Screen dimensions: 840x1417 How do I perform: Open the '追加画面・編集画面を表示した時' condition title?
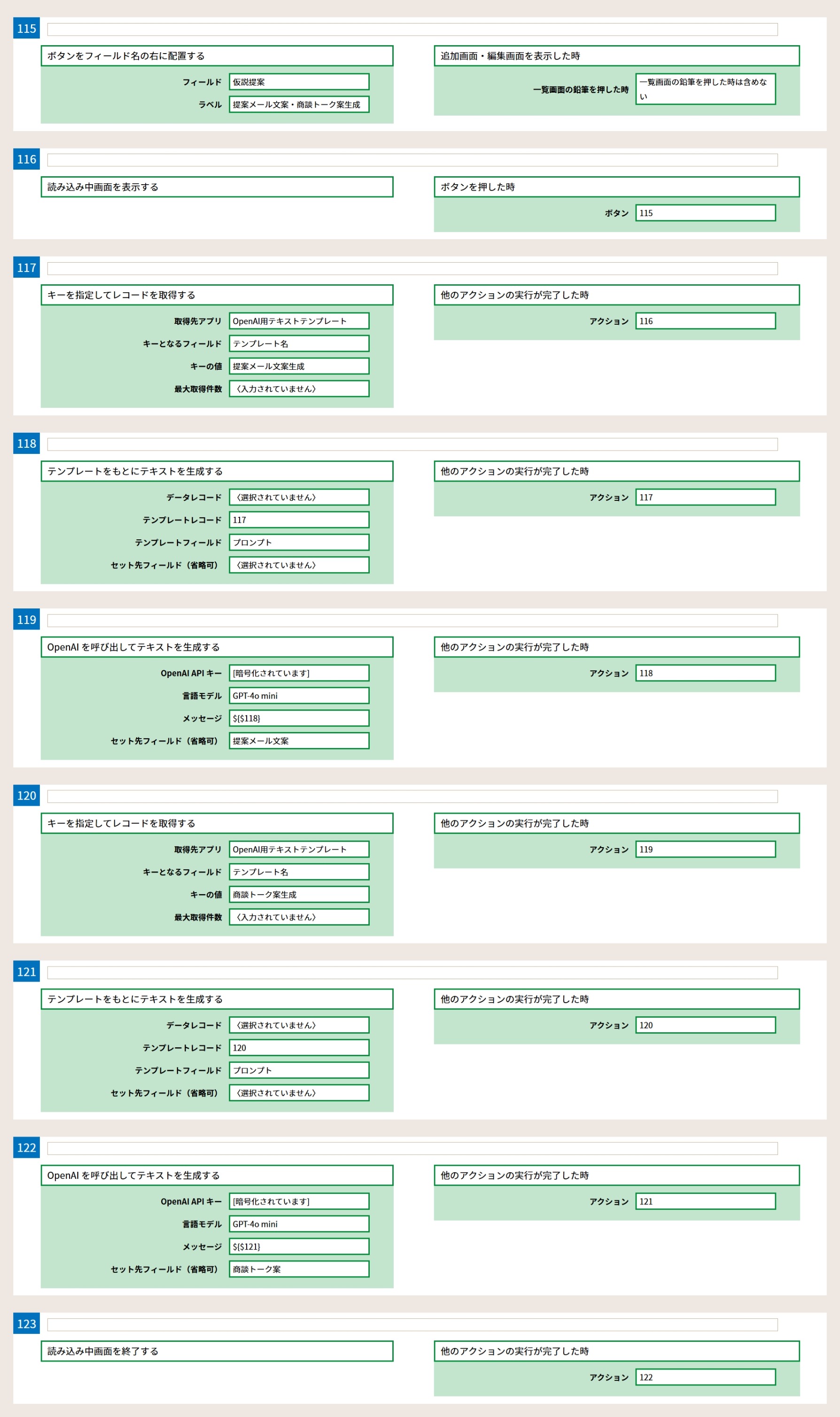tap(616, 56)
